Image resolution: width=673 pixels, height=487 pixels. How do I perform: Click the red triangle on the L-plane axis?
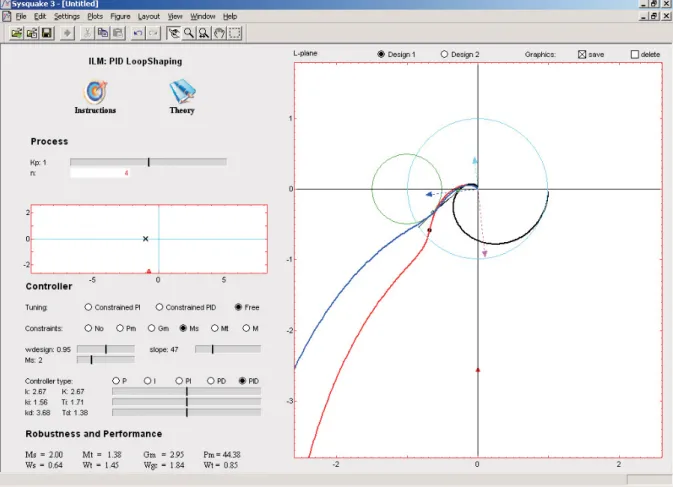click(478, 369)
